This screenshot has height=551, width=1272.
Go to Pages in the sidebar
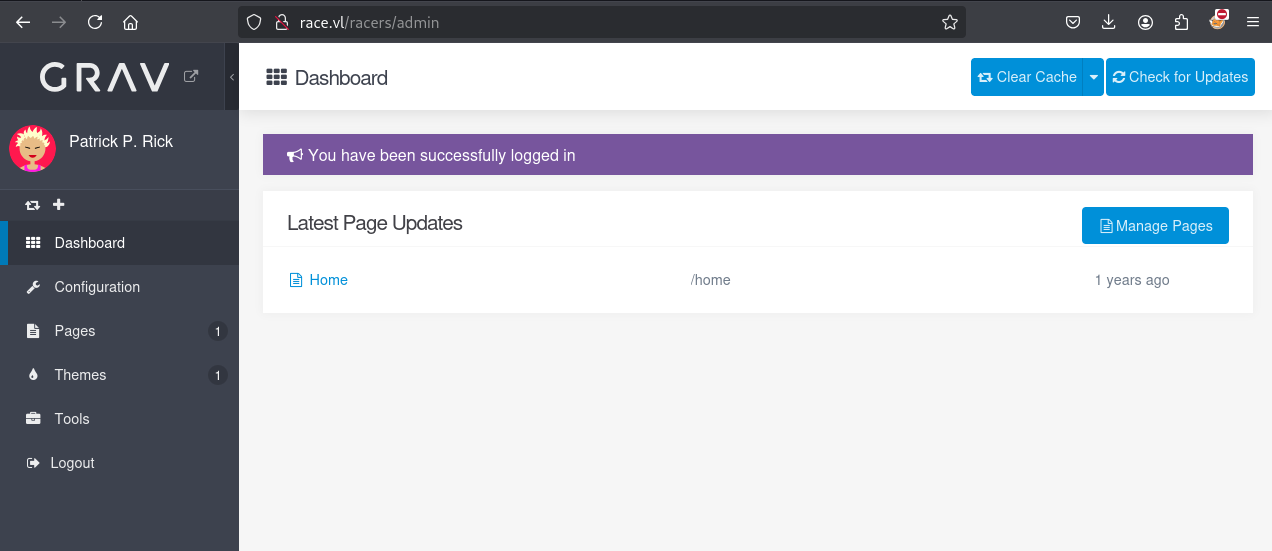[x=119, y=331]
